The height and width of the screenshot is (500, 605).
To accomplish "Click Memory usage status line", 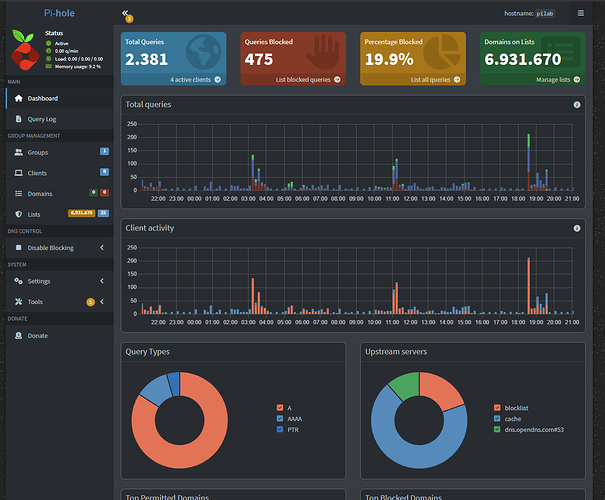I will point(73,67).
